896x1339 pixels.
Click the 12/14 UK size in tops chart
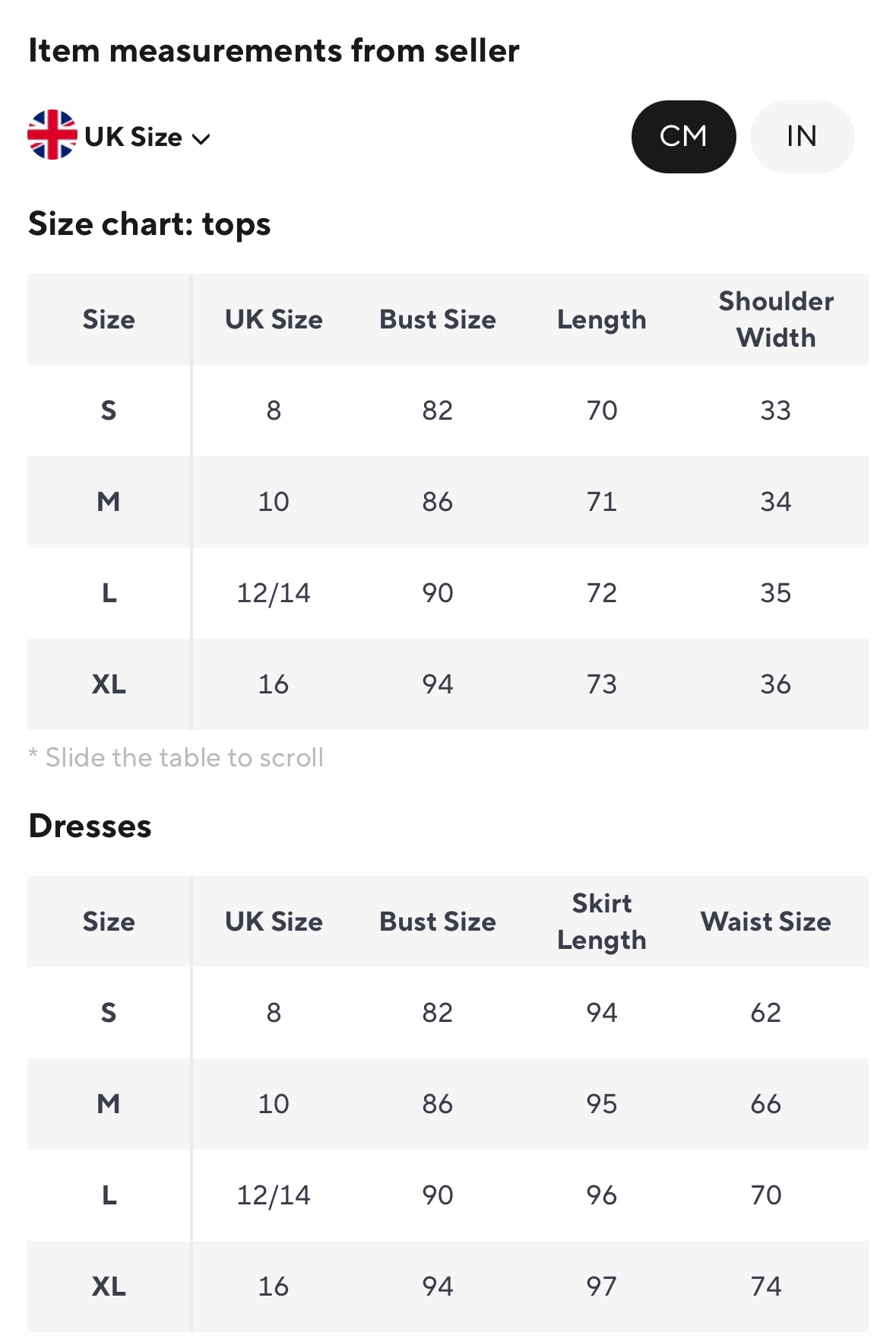coord(274,593)
